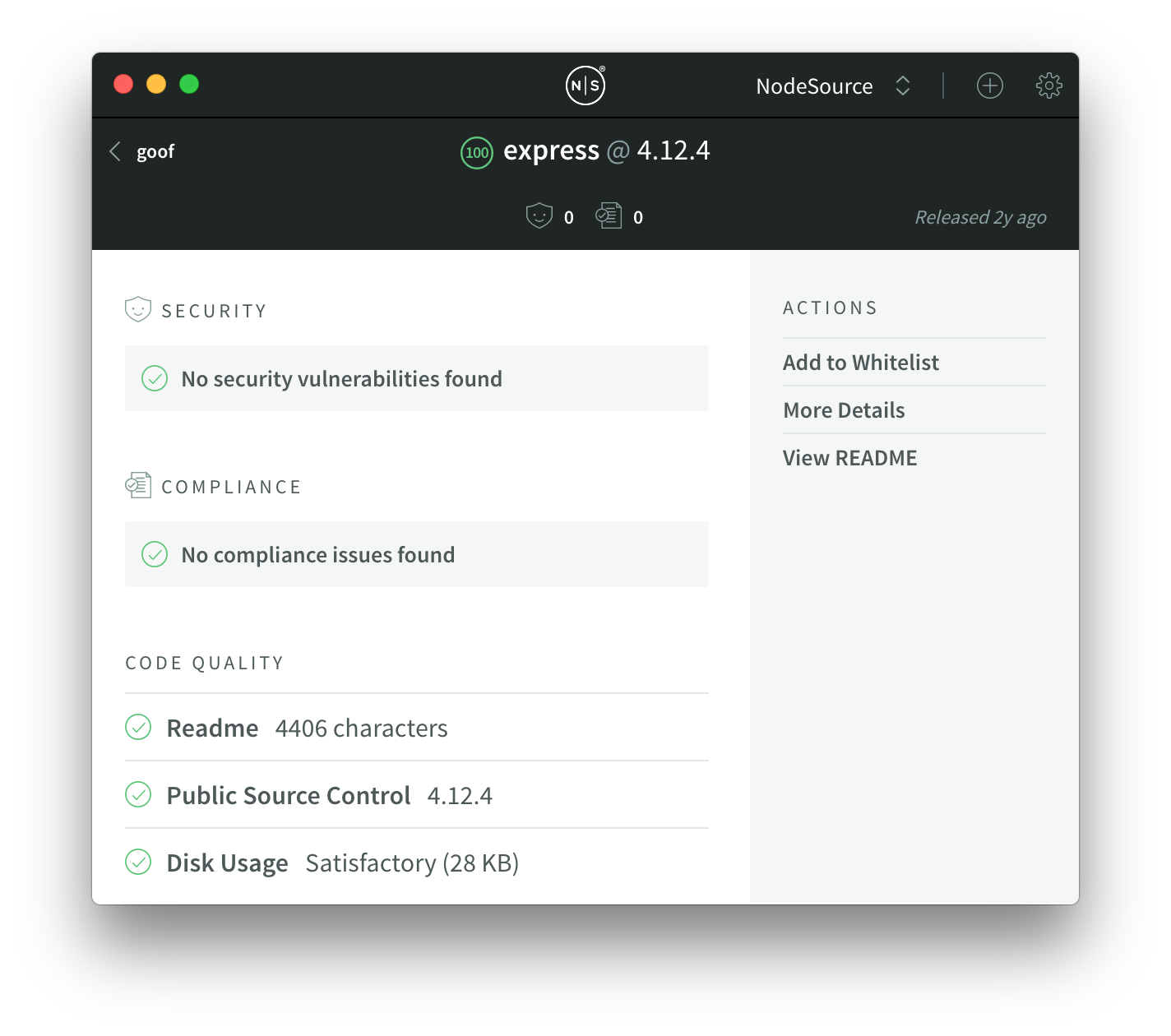Image resolution: width=1171 pixels, height=1036 pixels.
Task: Click the header compliance document icon
Action: (609, 215)
